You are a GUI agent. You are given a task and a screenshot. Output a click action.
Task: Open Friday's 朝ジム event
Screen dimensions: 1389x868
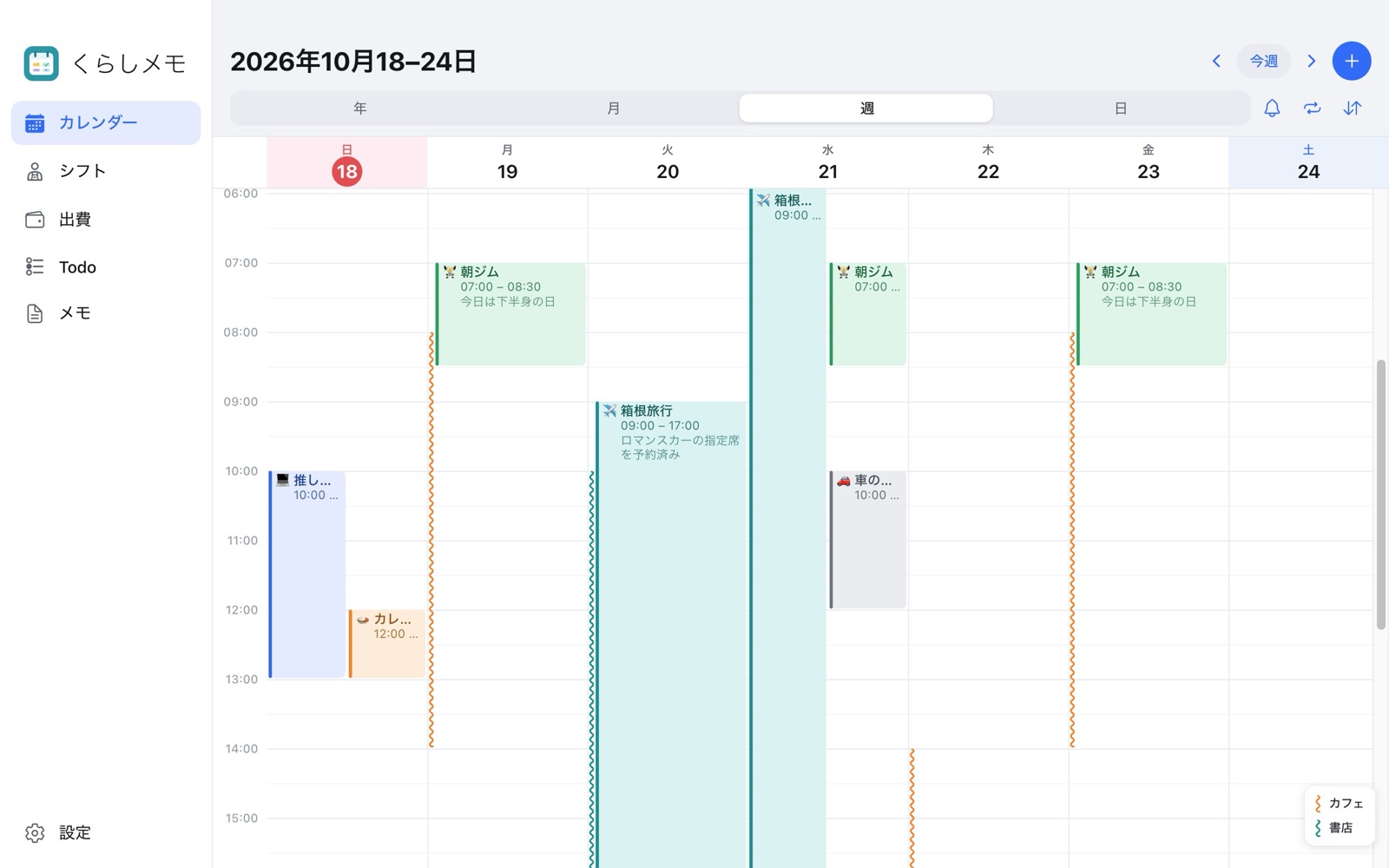1151,314
